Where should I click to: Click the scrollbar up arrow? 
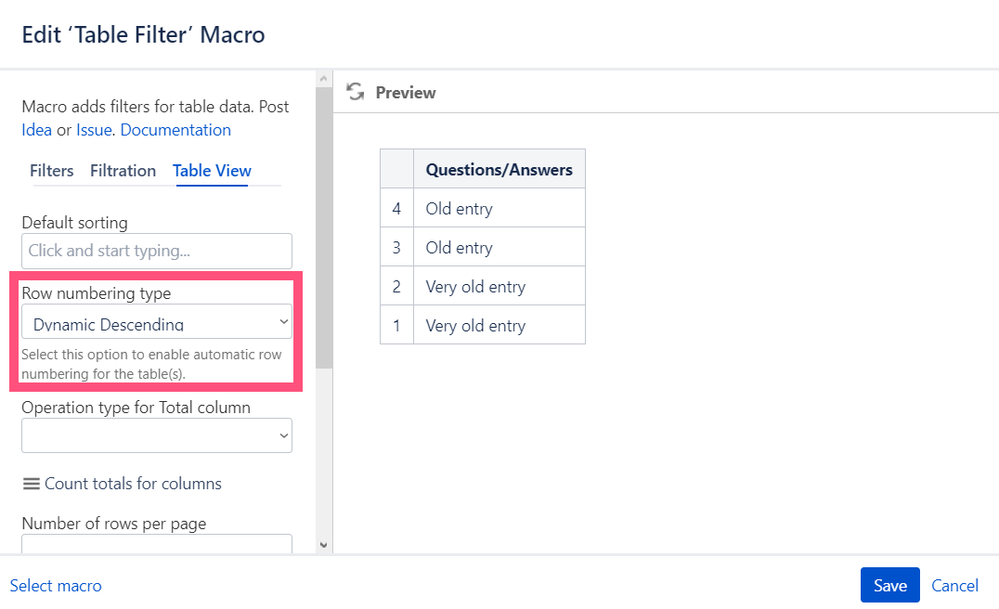coord(324,78)
